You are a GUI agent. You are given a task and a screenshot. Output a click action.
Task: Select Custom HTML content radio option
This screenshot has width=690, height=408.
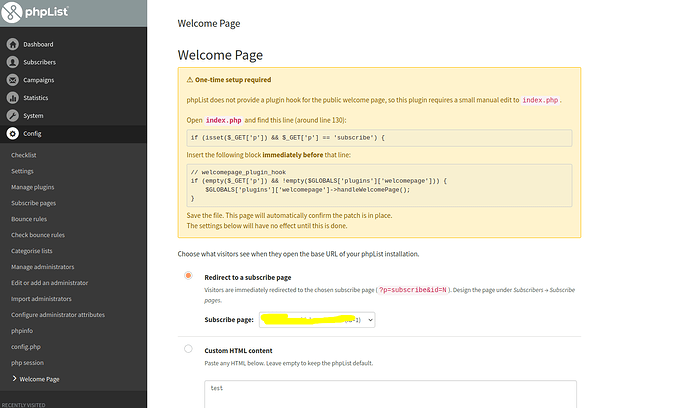point(188,349)
